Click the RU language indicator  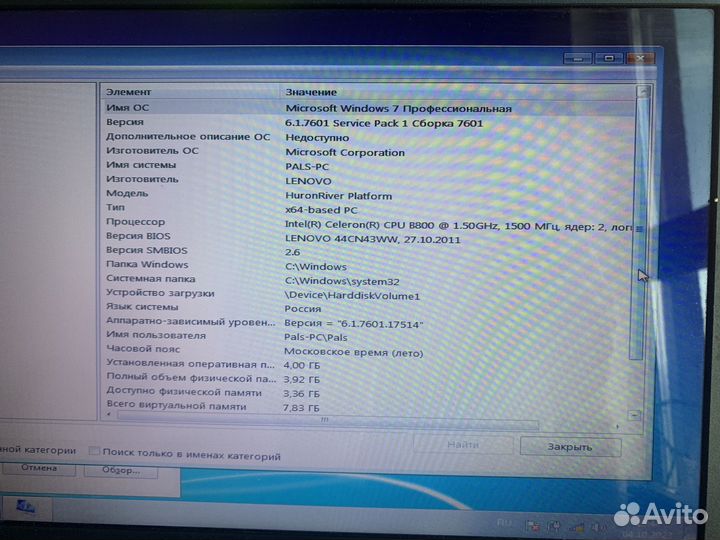pyautogui.click(x=504, y=523)
